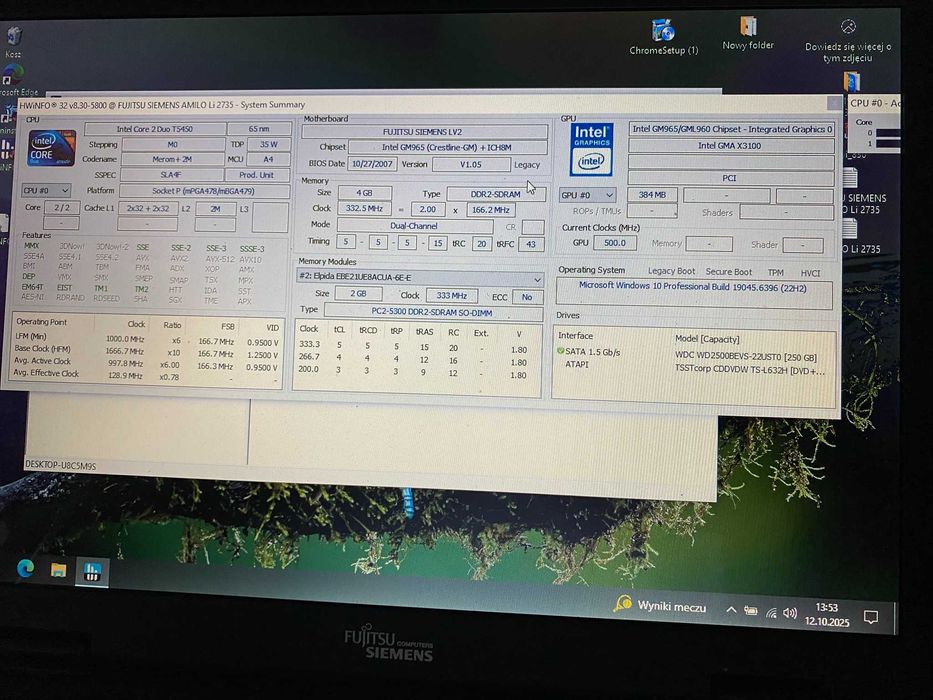
Task: Open the clock showing 13:53
Action: 827,614
